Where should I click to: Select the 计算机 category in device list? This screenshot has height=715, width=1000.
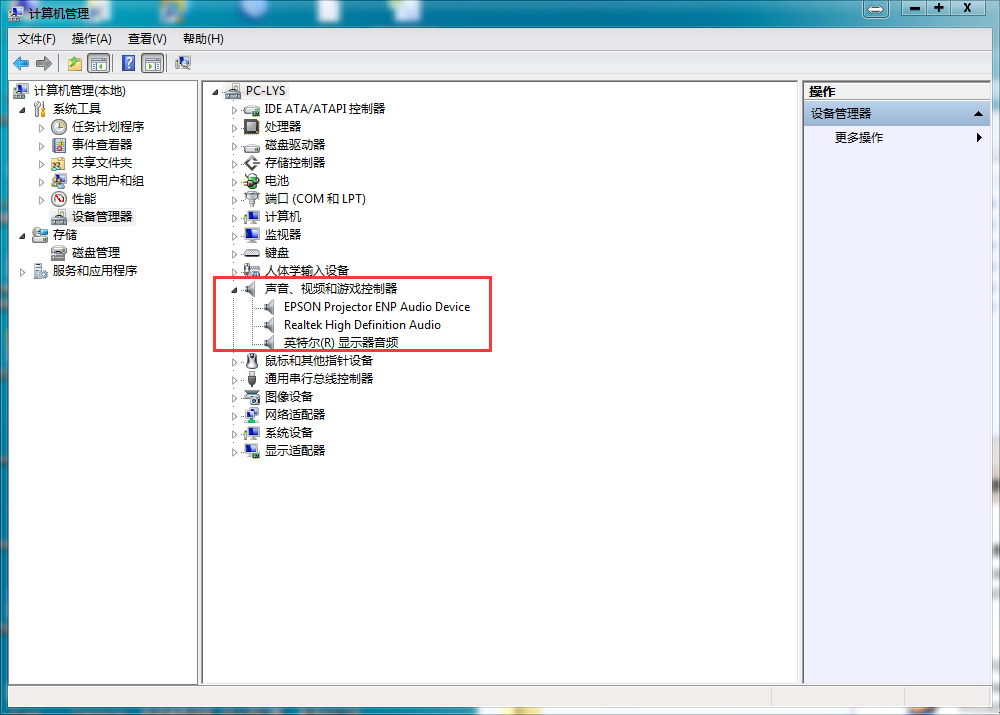click(x=283, y=217)
